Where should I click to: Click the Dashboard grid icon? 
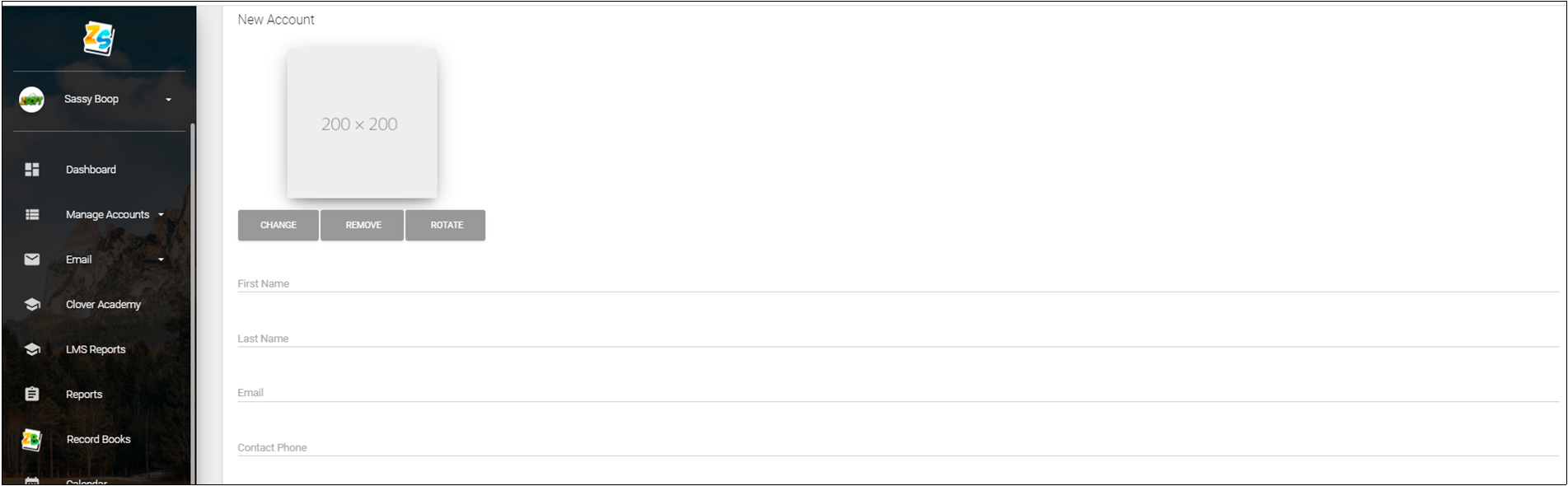(32, 170)
